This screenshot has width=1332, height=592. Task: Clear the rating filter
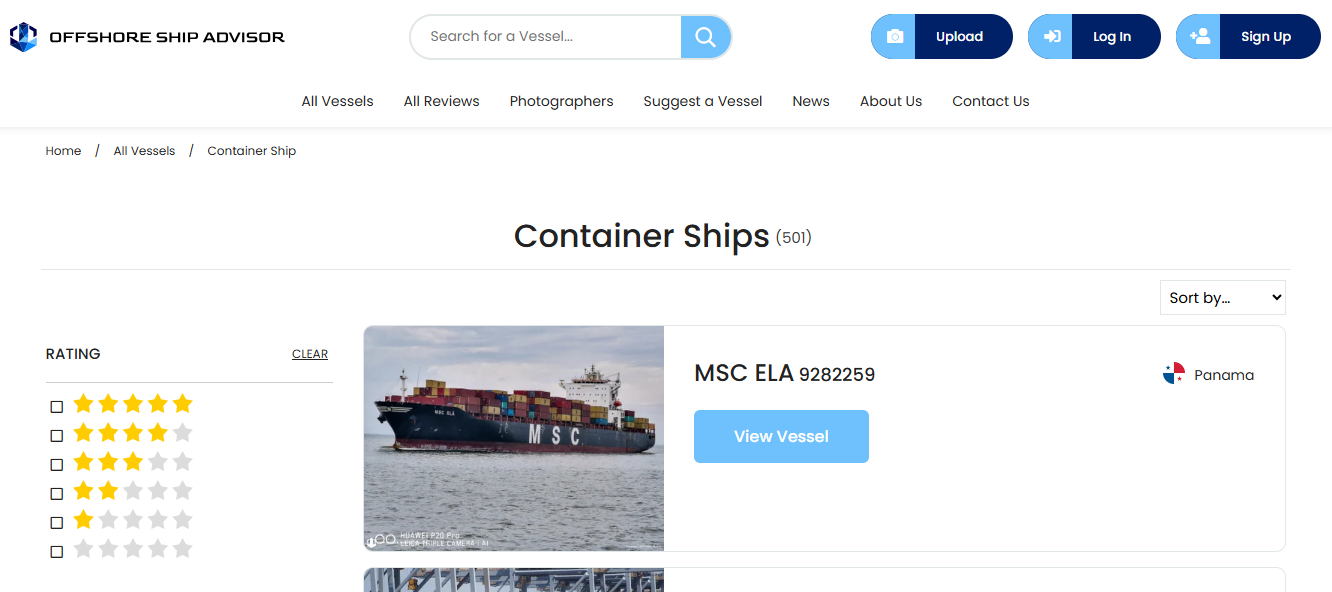point(310,354)
